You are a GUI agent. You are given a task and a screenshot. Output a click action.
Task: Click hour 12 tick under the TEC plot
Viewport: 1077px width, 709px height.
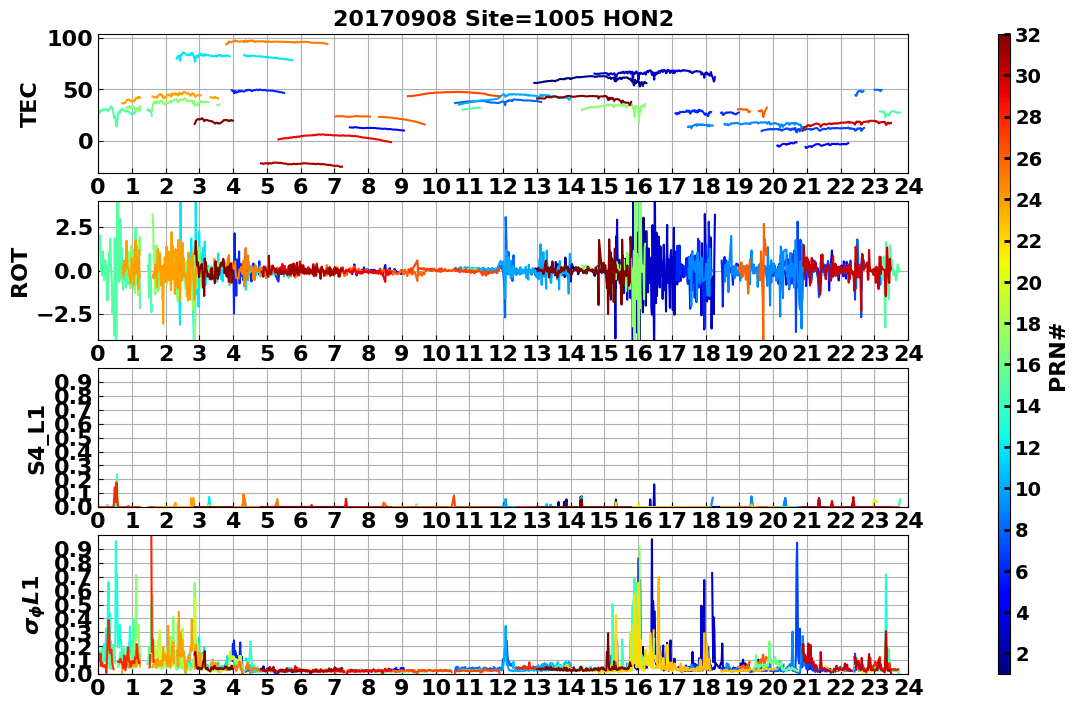point(503,186)
